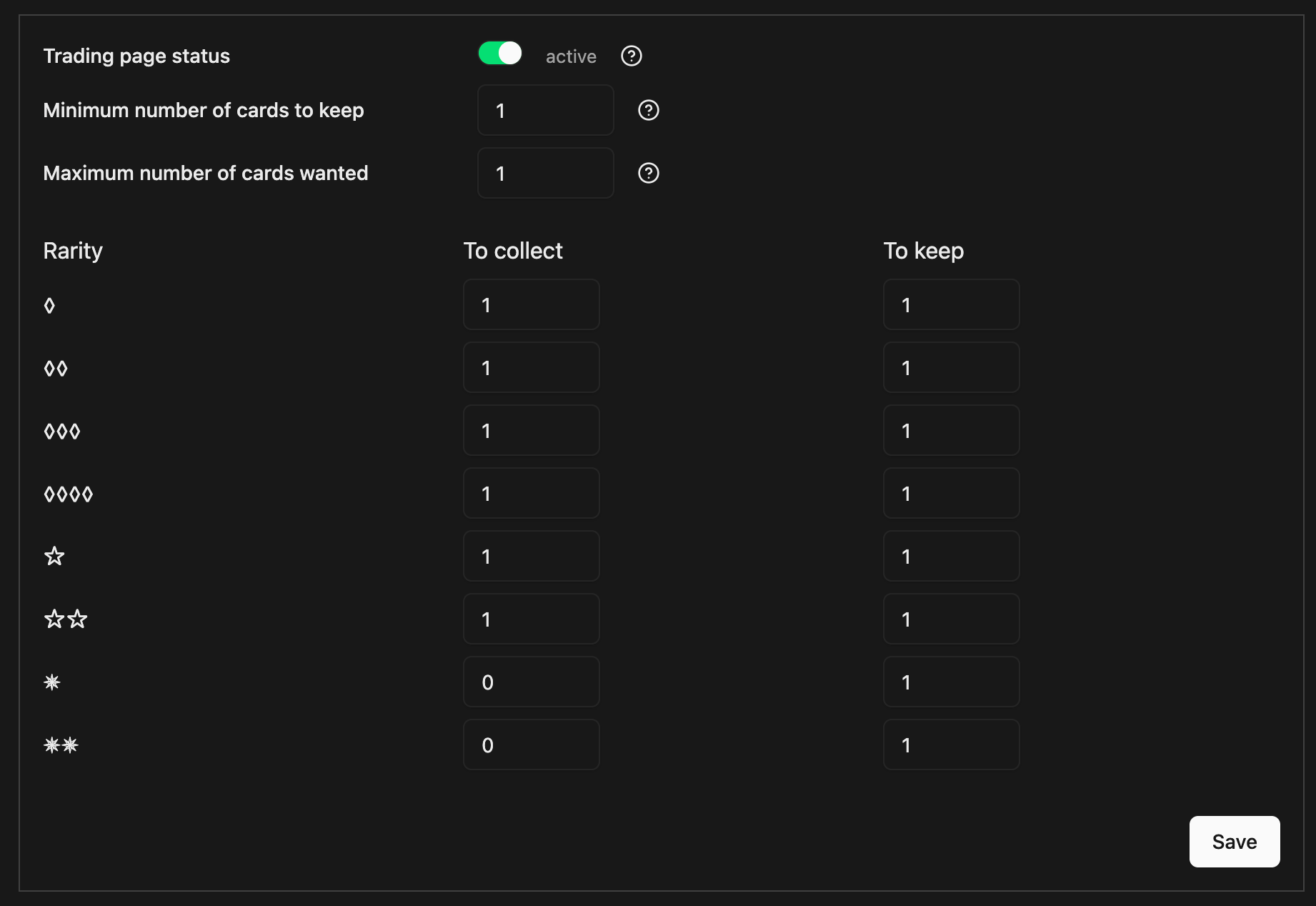Select To collect field for double crown rarity
Screen dimensions: 1316x906
pos(531,745)
